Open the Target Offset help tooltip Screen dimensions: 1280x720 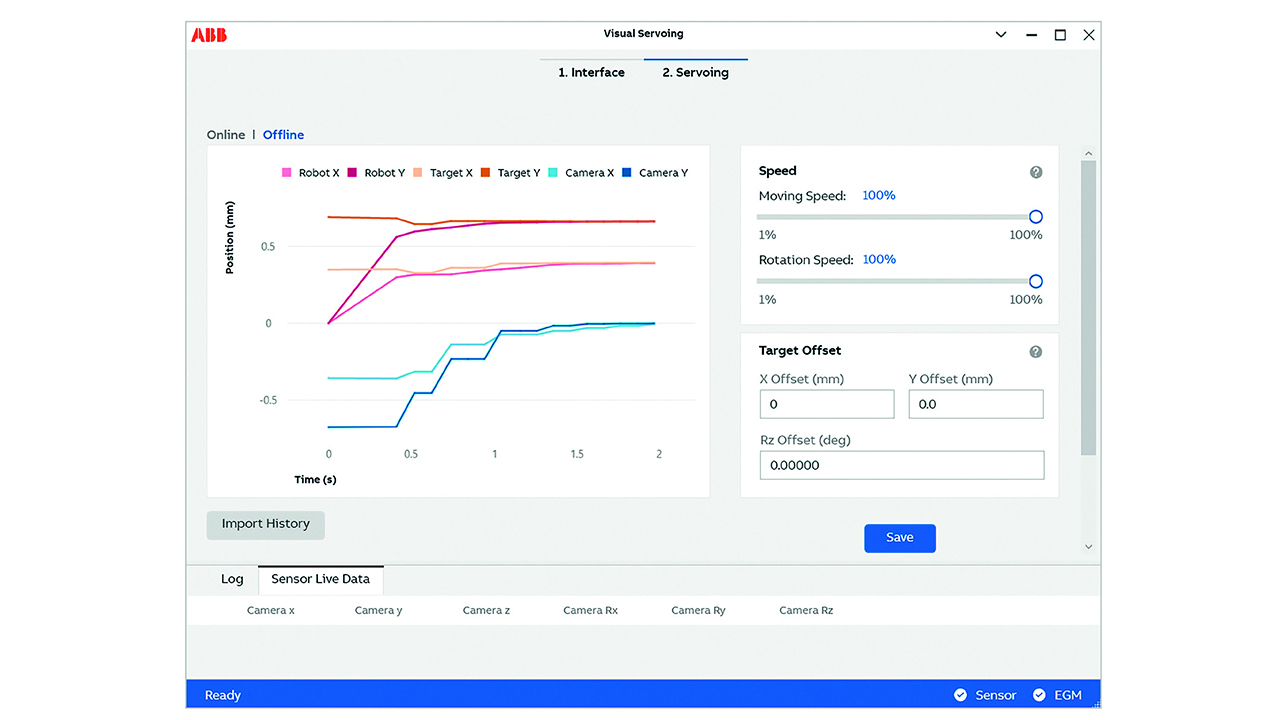tap(1036, 351)
